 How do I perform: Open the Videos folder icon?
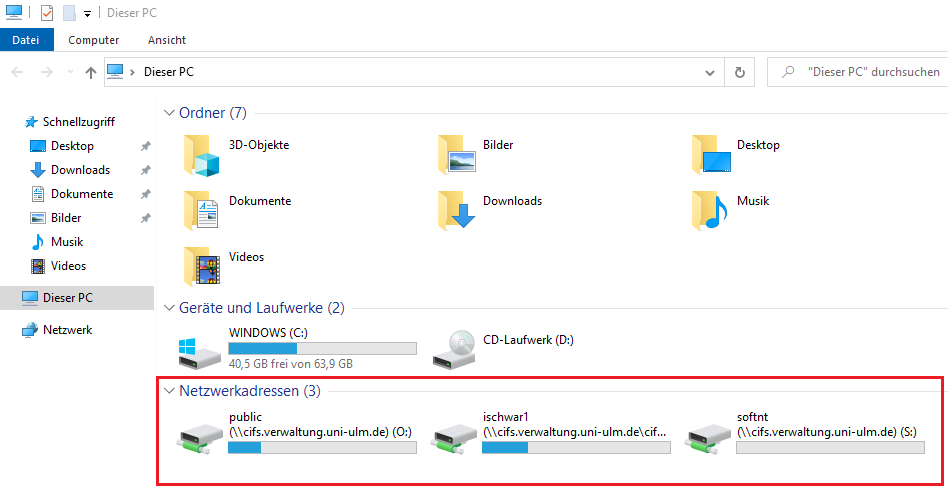(x=202, y=266)
